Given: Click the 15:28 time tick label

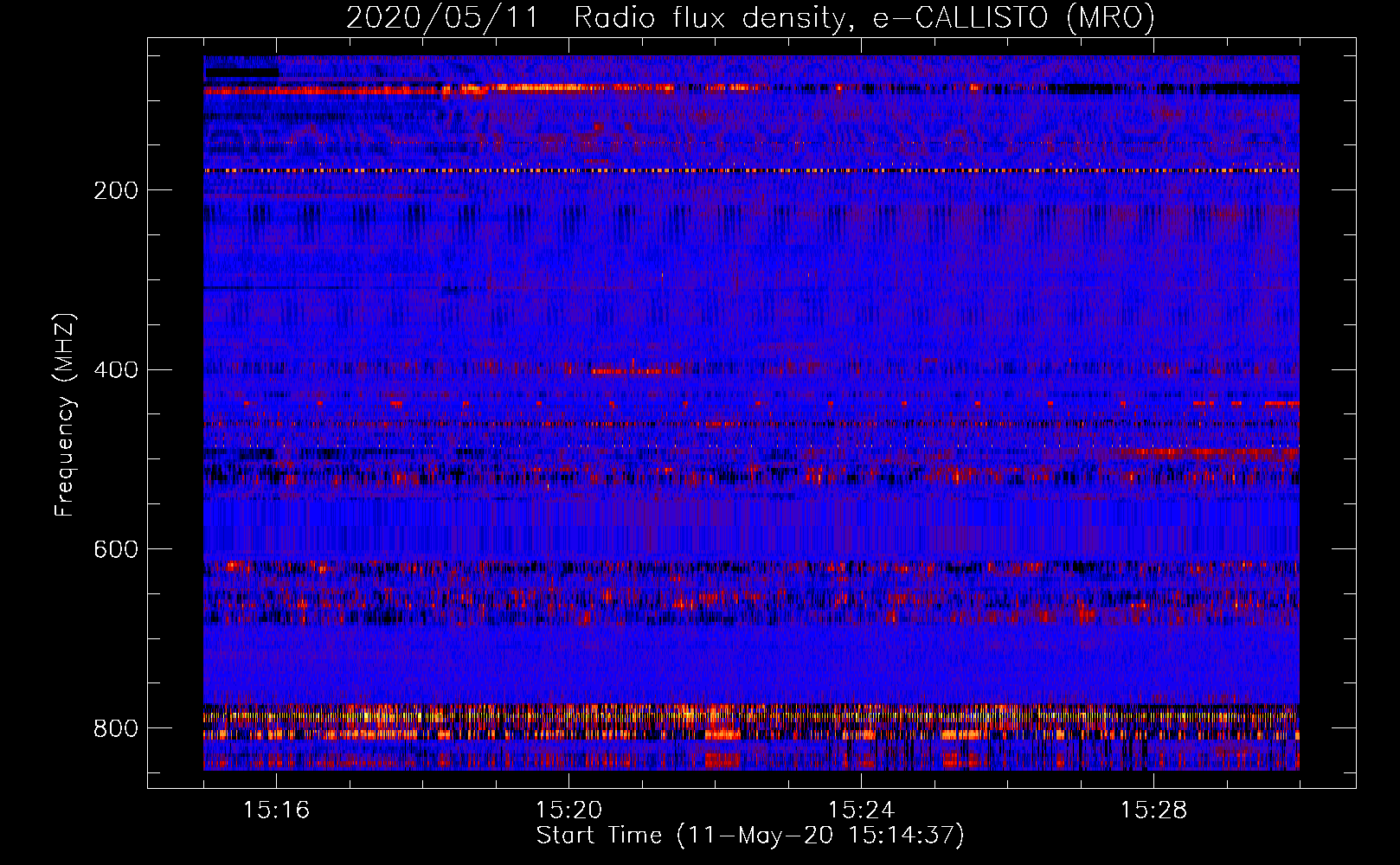Looking at the screenshot, I should pos(1153,811).
